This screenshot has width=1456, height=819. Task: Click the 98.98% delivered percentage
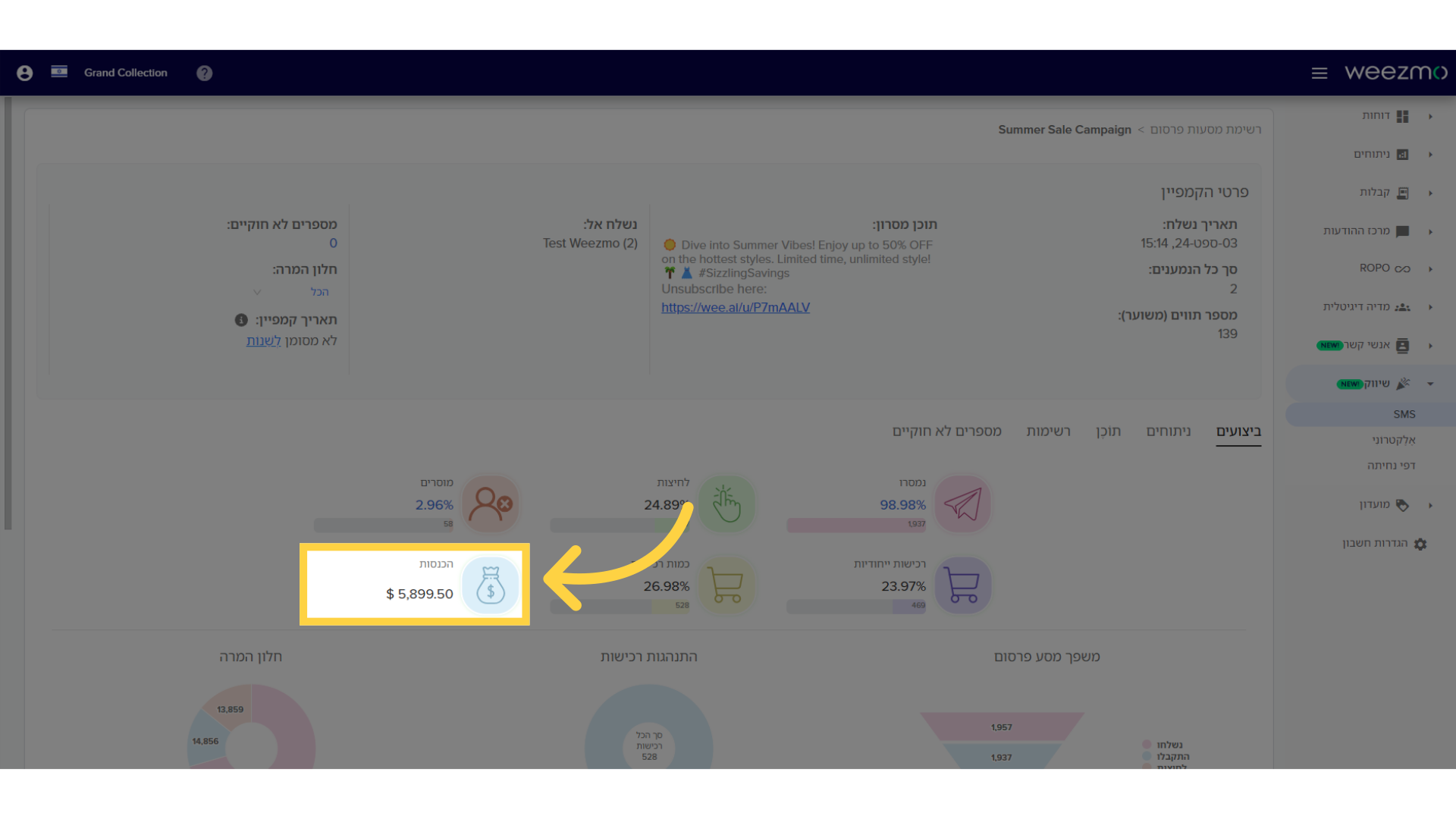click(x=902, y=505)
